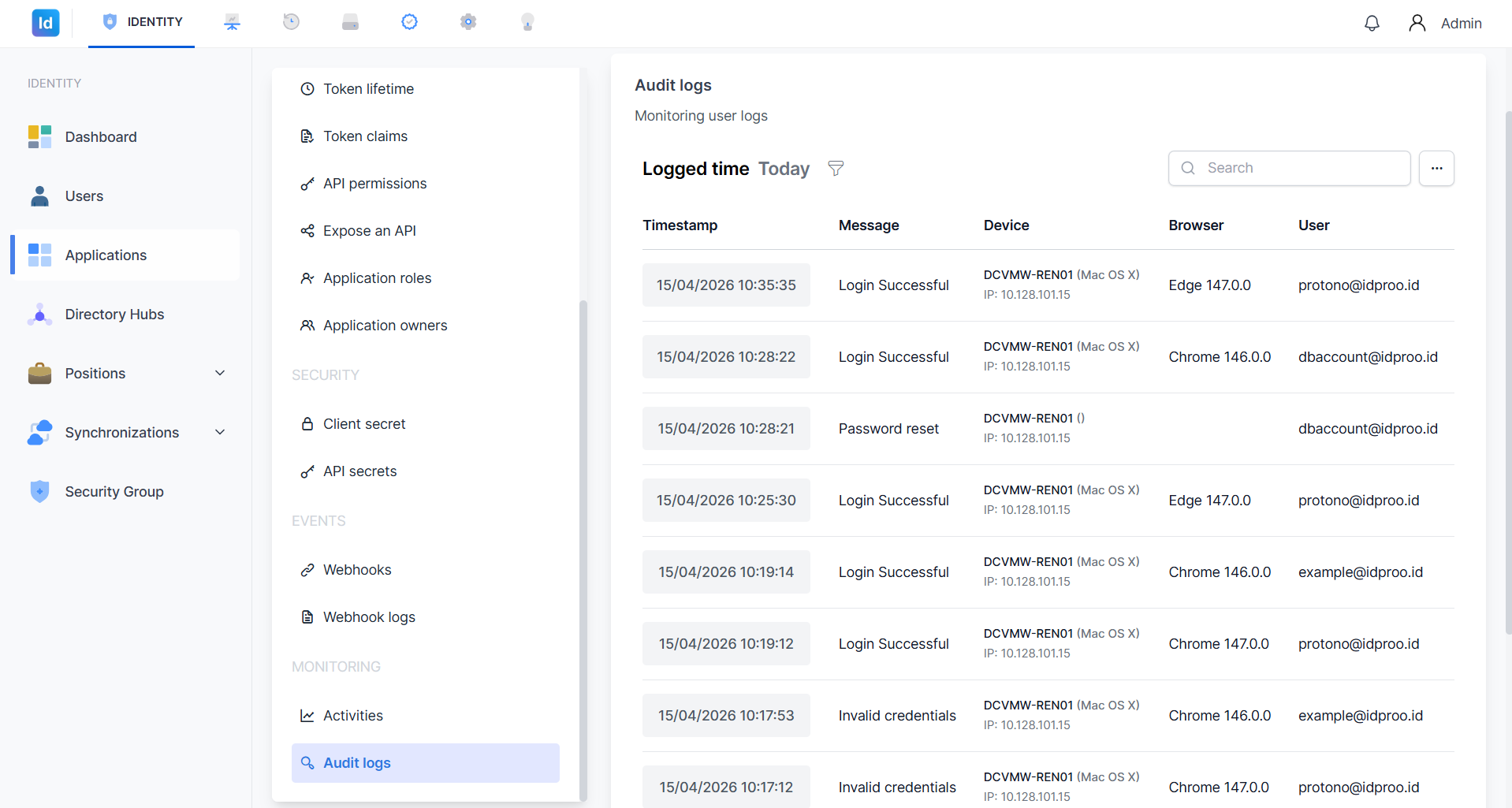The width and height of the screenshot is (1512, 808).
Task: Click timestamp 15/04/2026 10:17:53
Action: click(726, 716)
